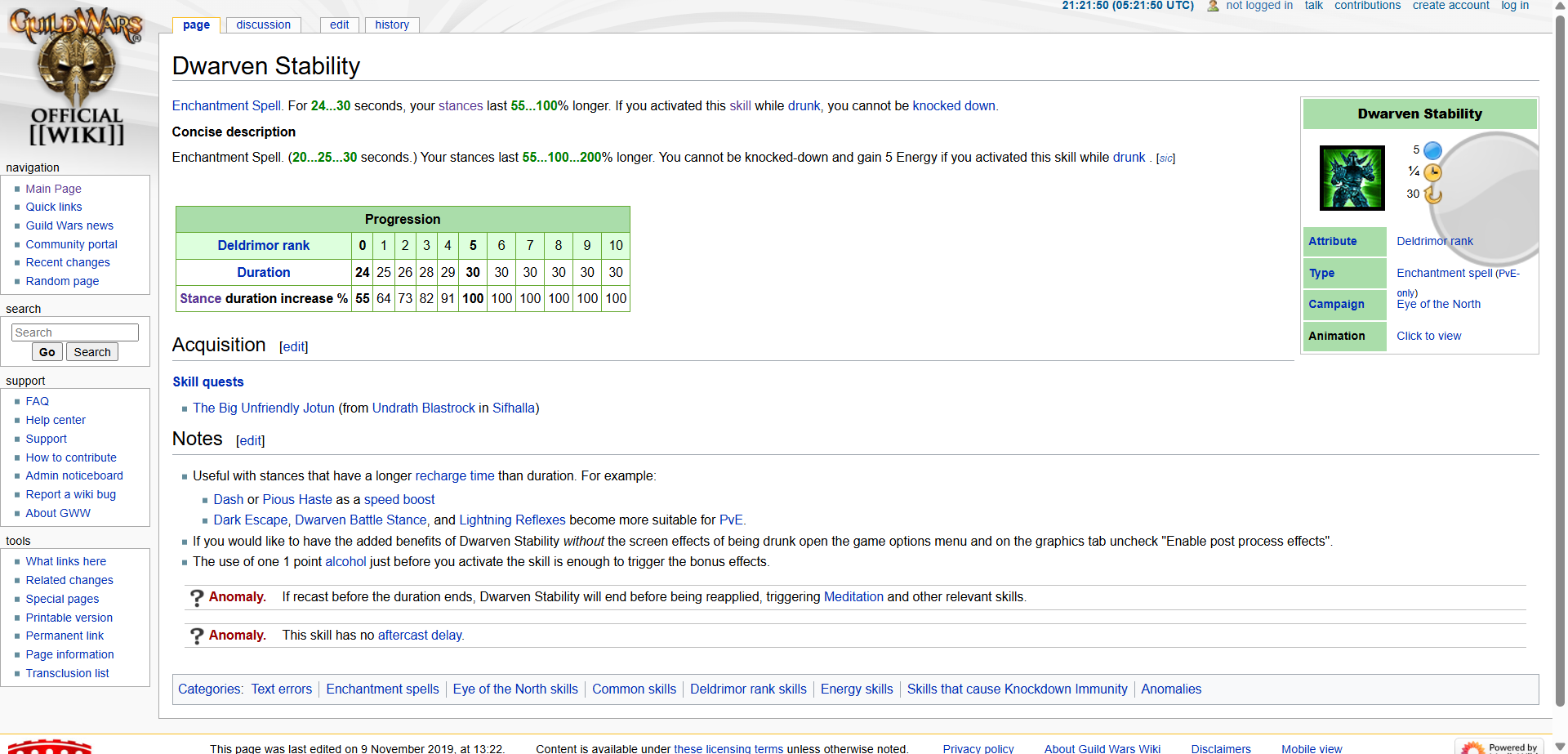The height and width of the screenshot is (754, 1568).
Task: Open Meditation skill link
Action: [x=853, y=596]
